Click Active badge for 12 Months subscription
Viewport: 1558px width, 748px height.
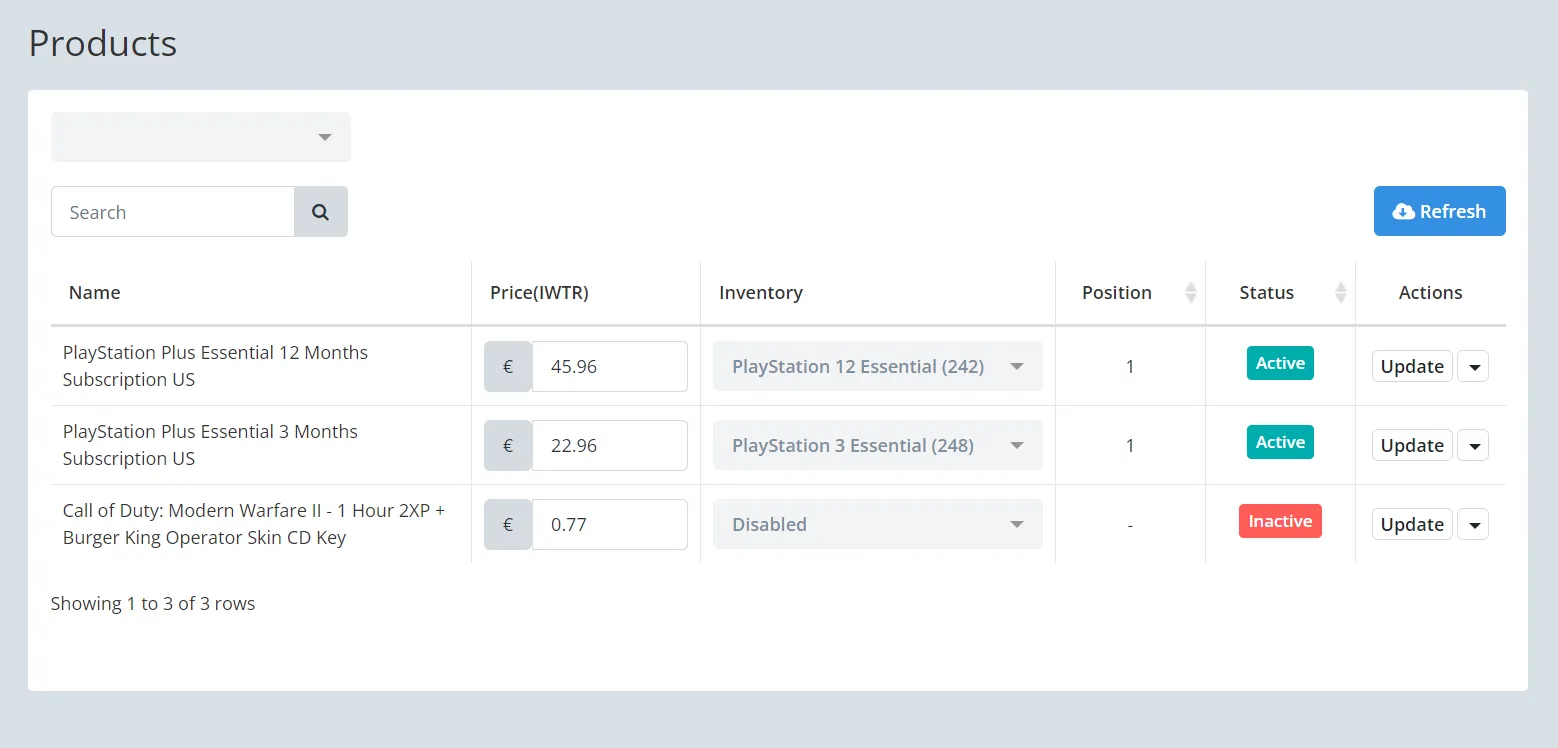1280,363
